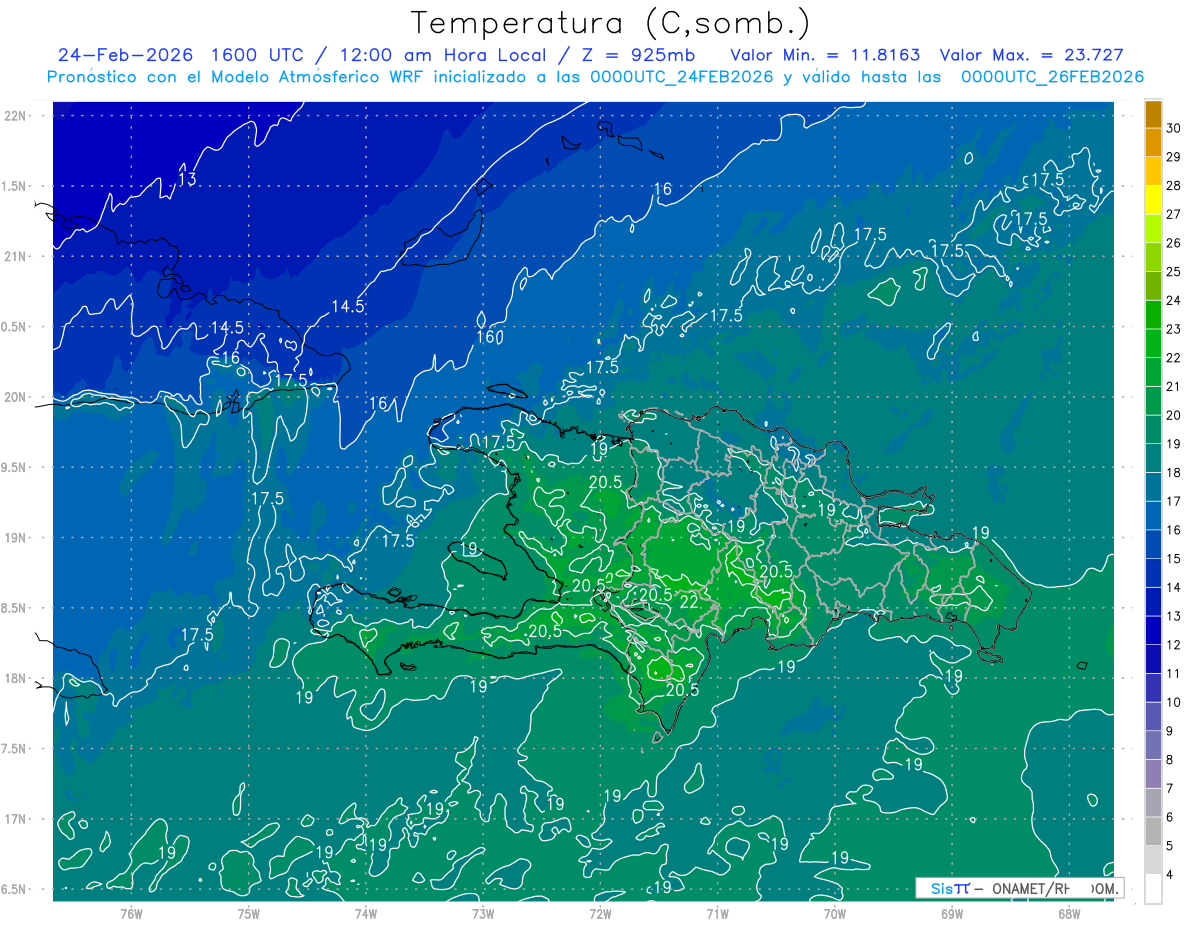Viewport: 1200px width, 927px height.
Task: Click the grey legend swatch between 5 and 6
Action: [x=1153, y=832]
